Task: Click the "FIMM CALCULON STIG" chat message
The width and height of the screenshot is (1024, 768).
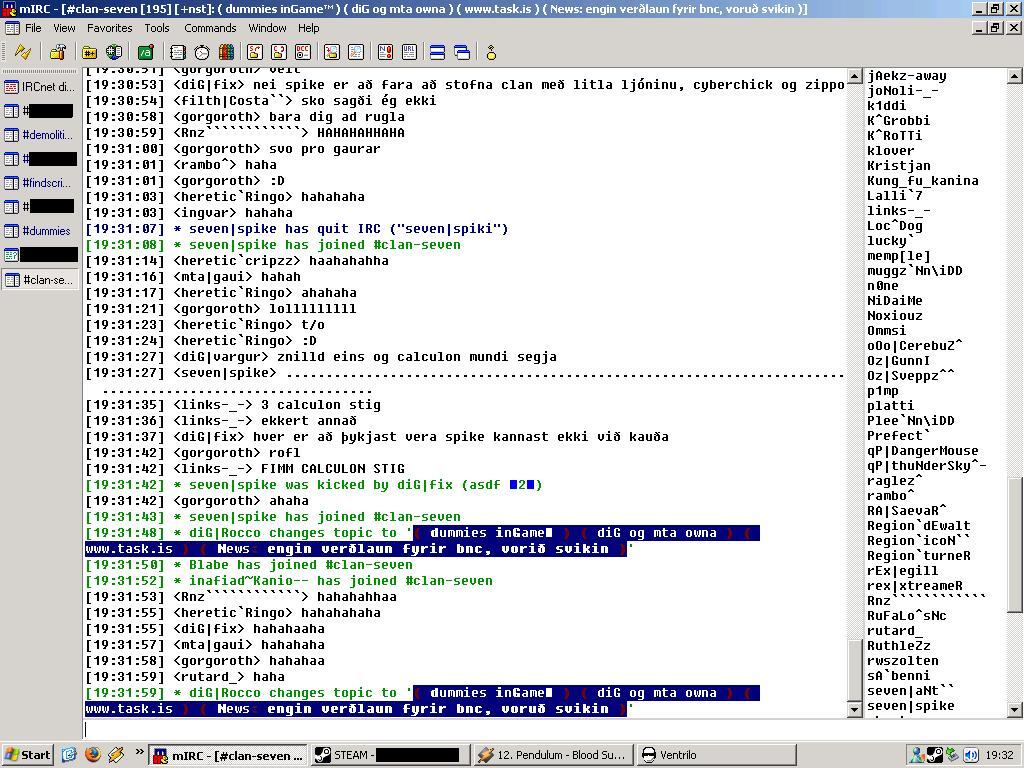Action: click(333, 469)
